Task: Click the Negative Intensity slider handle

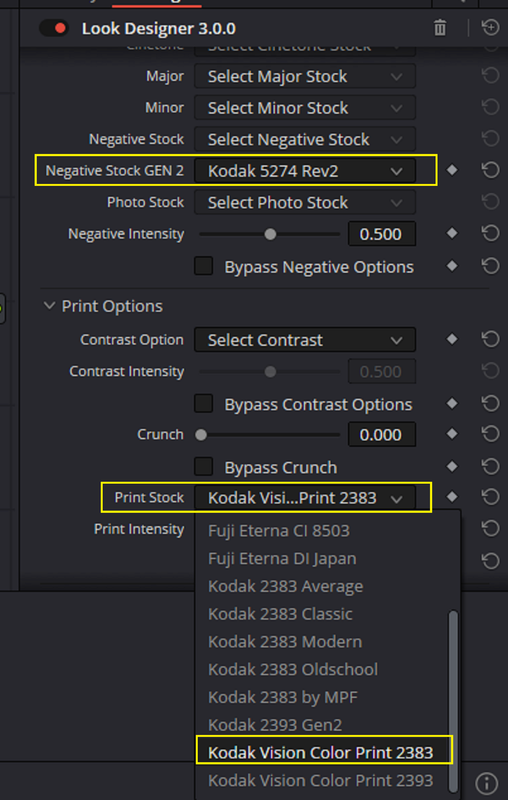Action: click(x=270, y=234)
